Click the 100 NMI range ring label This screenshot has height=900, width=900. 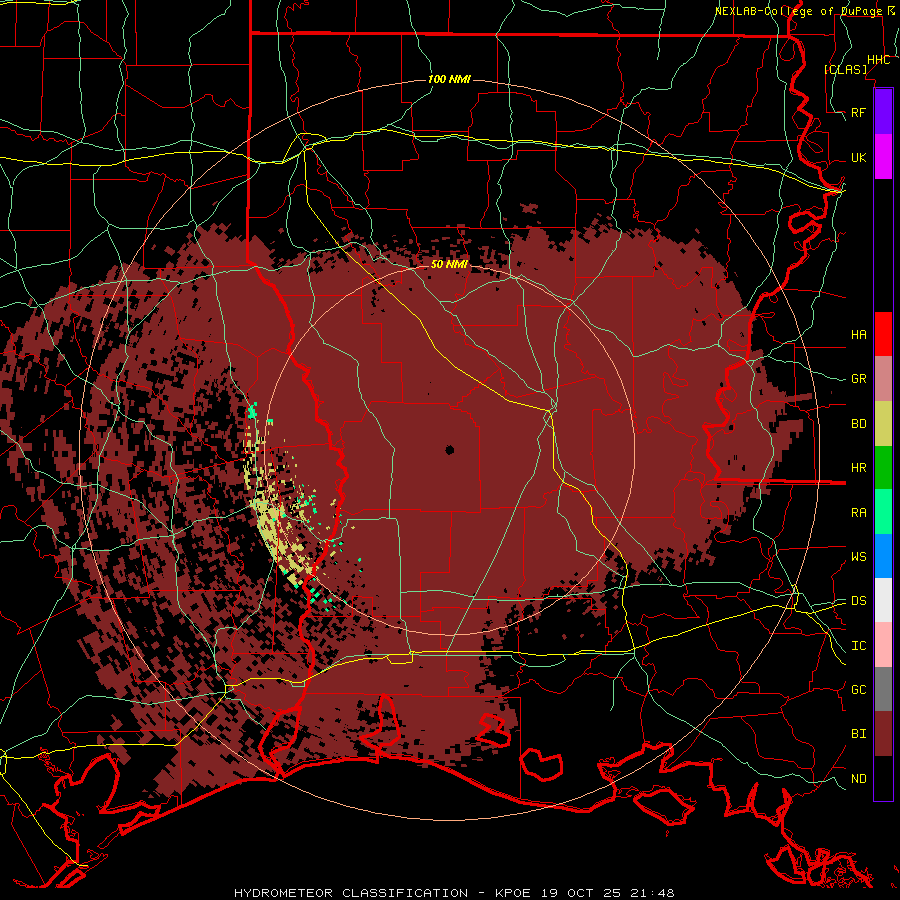pos(449,79)
